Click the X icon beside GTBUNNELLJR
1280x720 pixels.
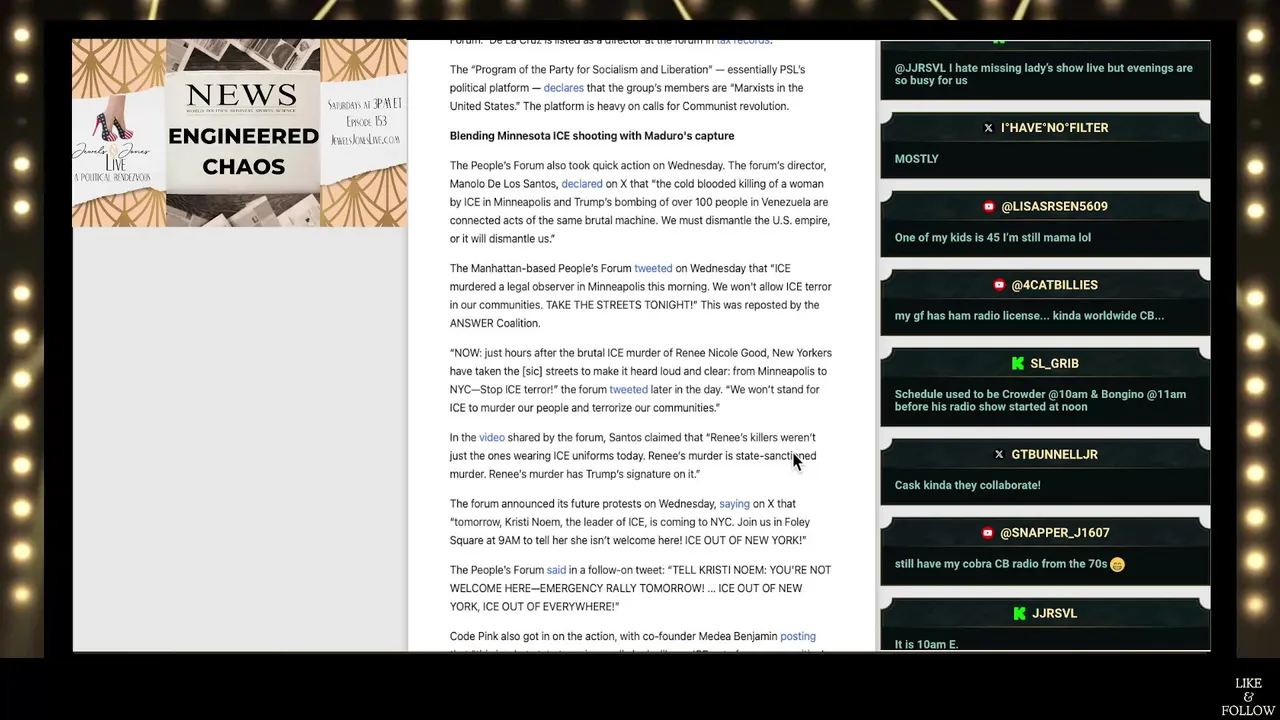999,455
